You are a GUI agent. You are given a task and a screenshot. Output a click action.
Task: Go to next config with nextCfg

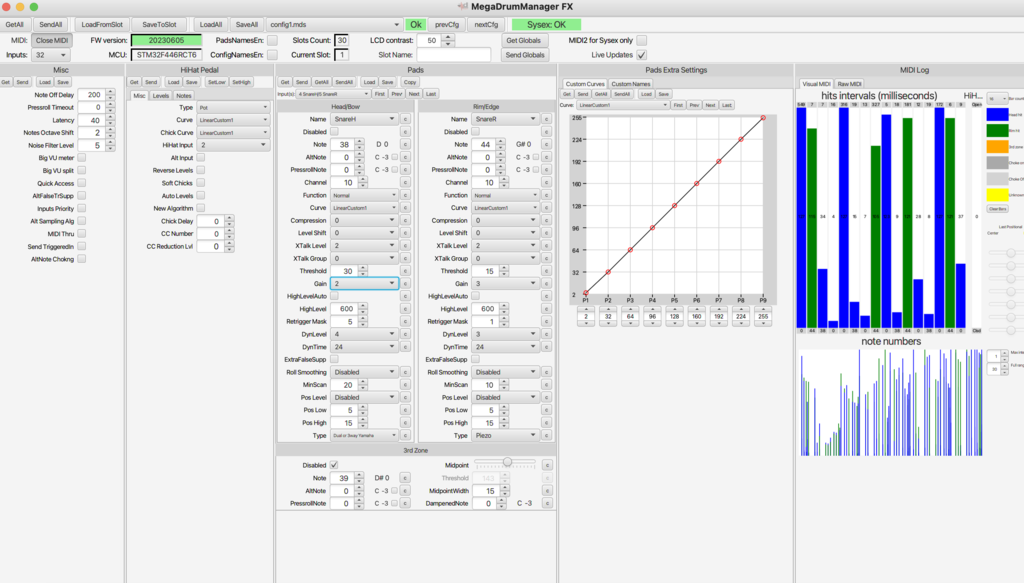click(486, 25)
